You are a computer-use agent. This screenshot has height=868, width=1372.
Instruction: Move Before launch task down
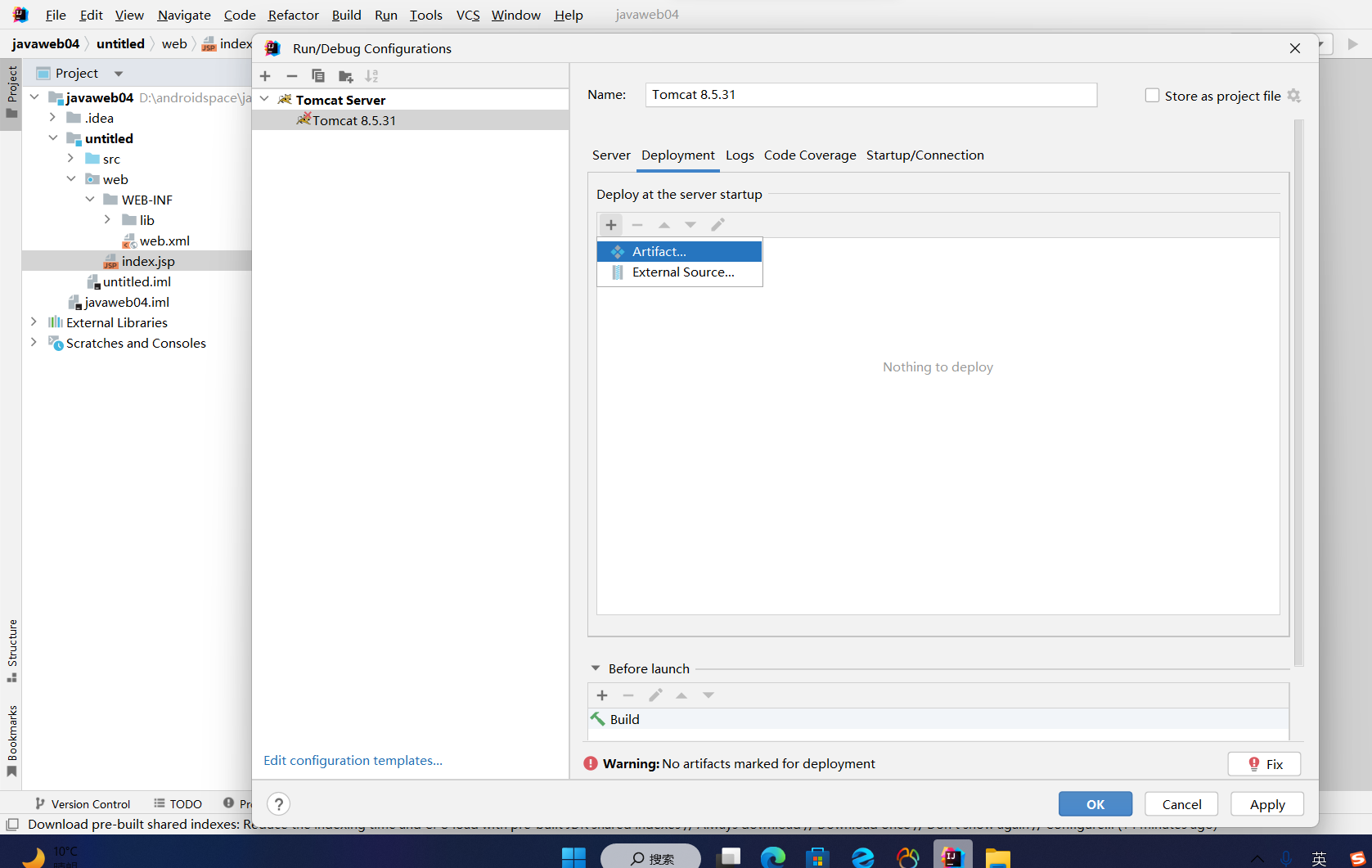708,695
